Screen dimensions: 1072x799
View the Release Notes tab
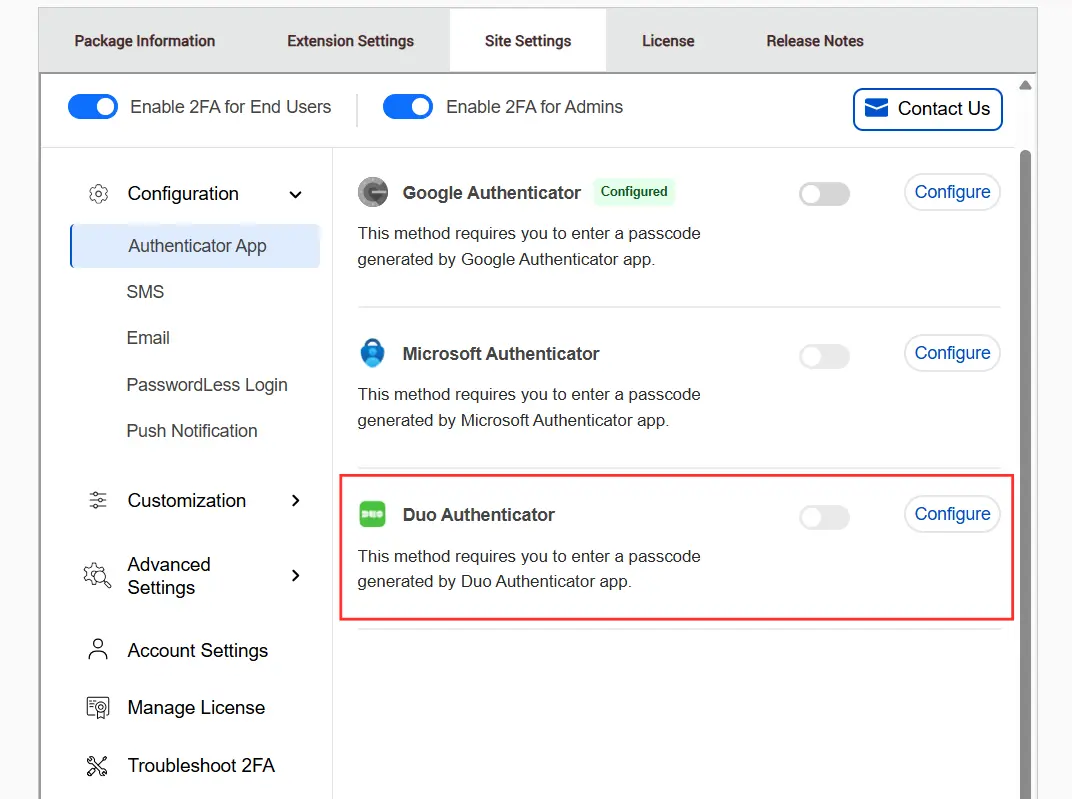(x=815, y=41)
